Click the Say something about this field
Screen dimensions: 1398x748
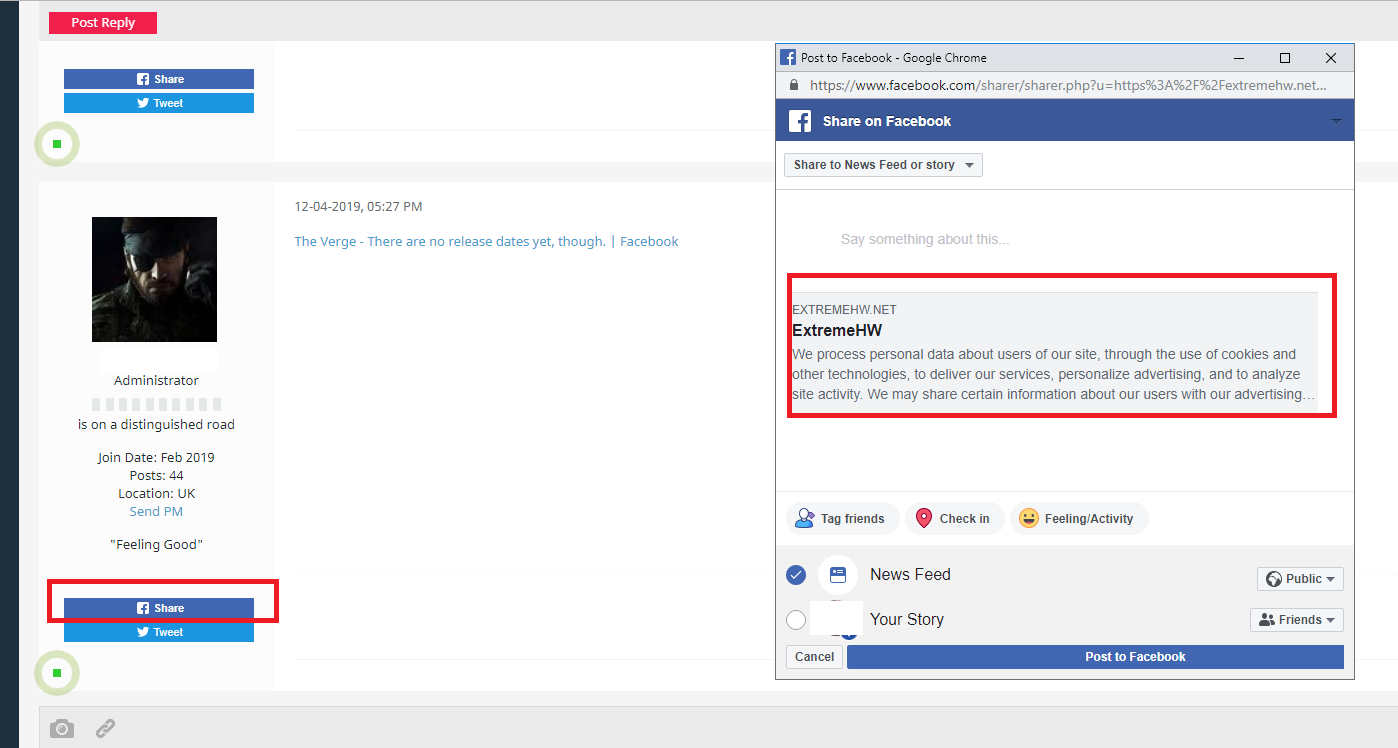[925, 239]
